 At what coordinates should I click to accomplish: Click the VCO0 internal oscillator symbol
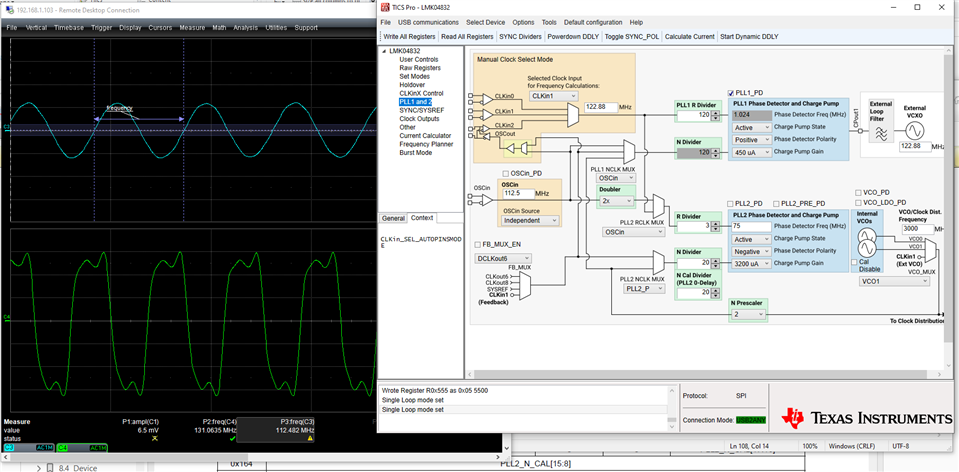click(x=867, y=236)
